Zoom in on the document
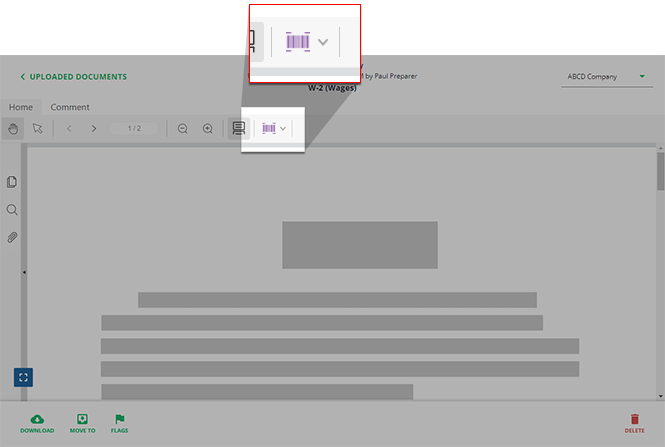The height and width of the screenshot is (447, 665). [x=207, y=129]
